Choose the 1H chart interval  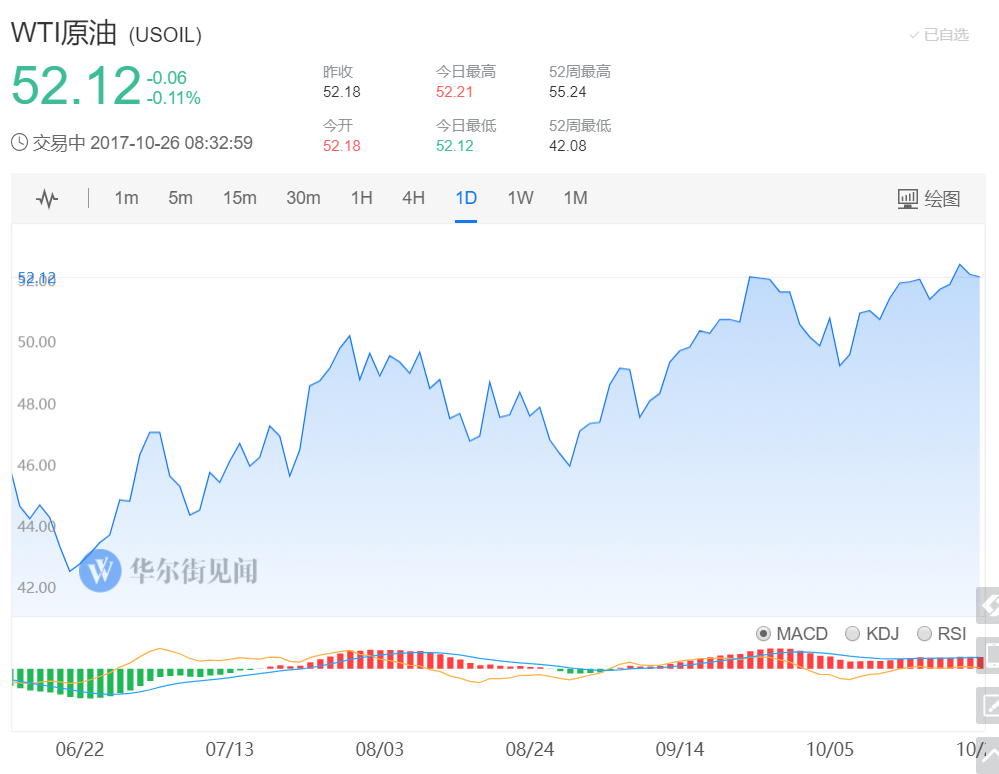point(362,198)
